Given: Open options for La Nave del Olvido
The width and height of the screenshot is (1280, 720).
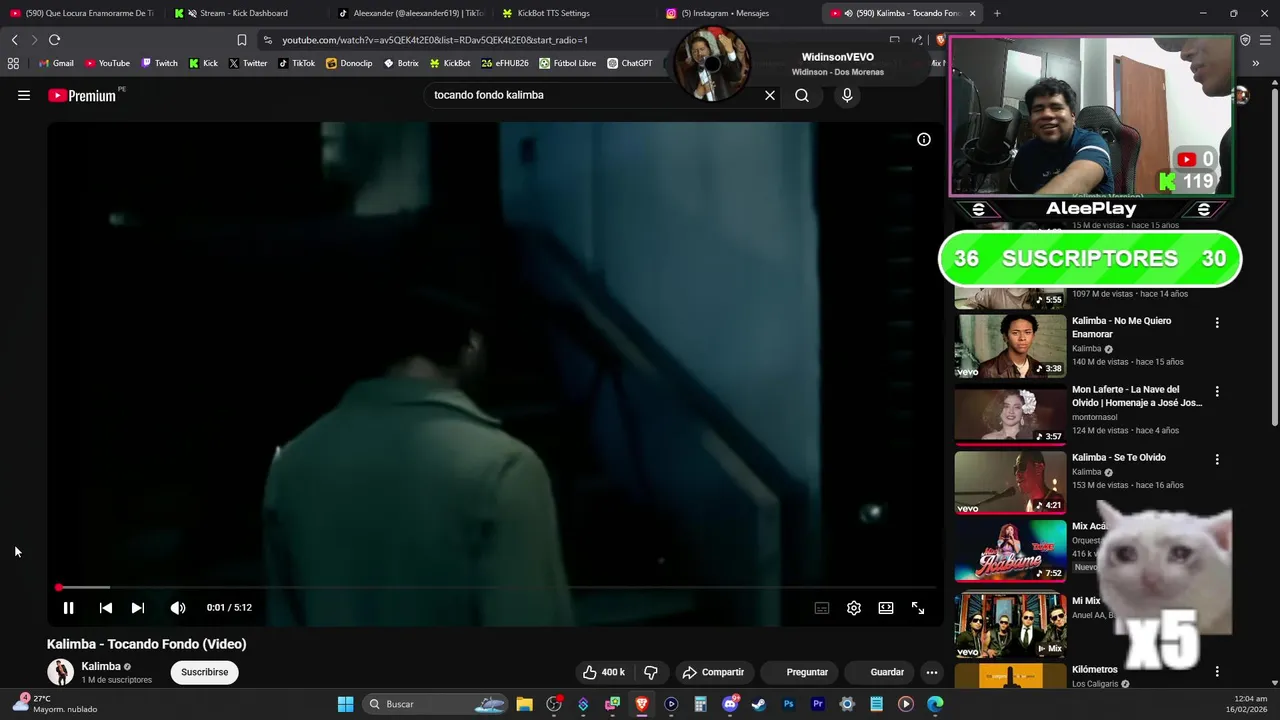Looking at the screenshot, I should (1217, 391).
